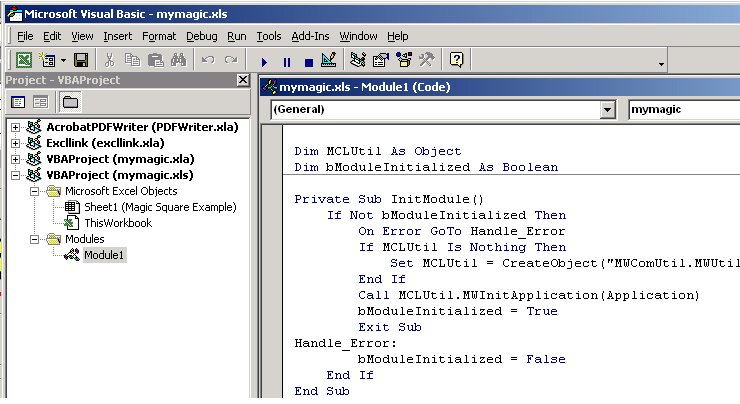Toggle Folders view icon in Project panel
This screenshot has width=740, height=404.
[70, 102]
